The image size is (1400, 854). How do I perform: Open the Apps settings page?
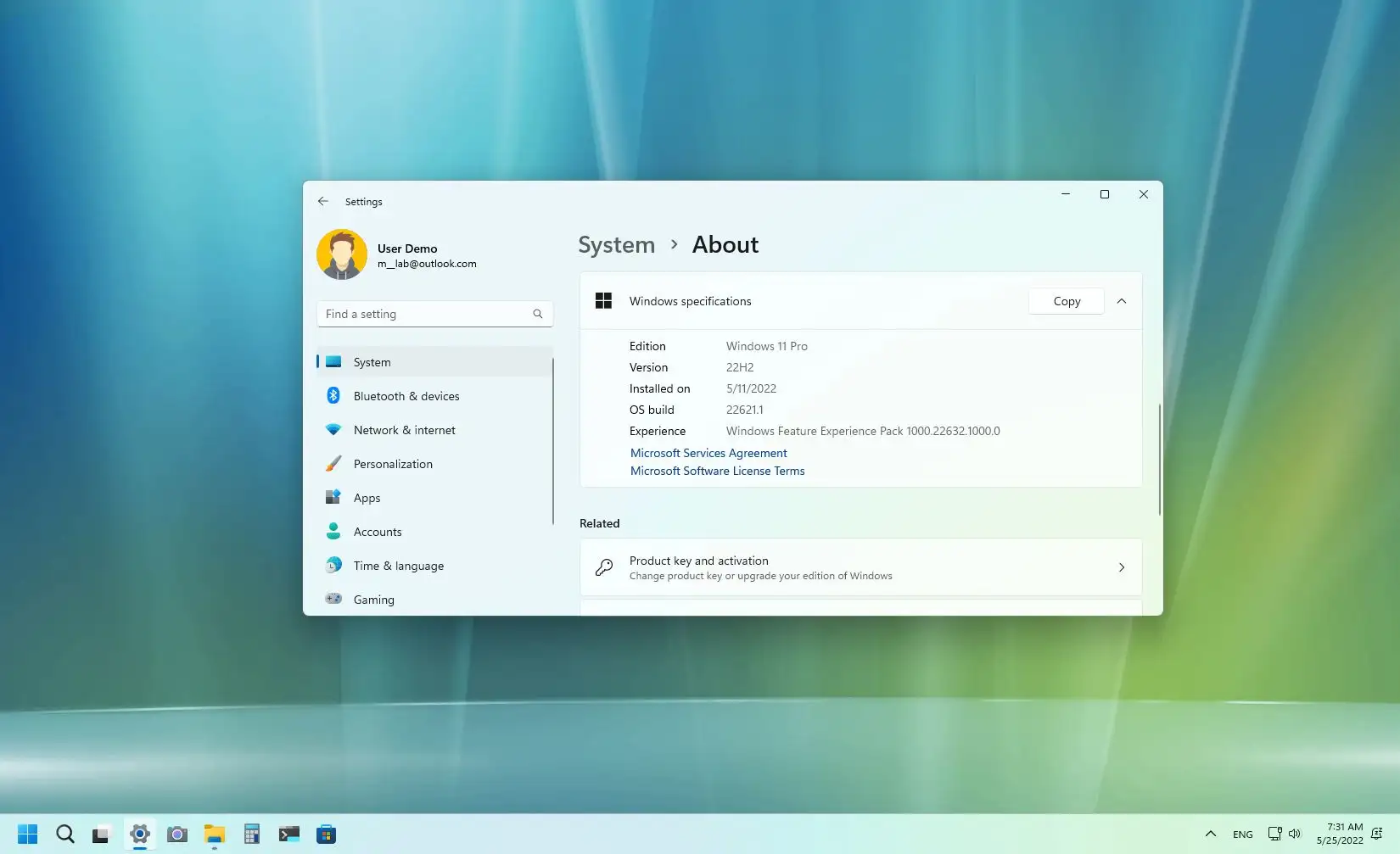click(434, 498)
